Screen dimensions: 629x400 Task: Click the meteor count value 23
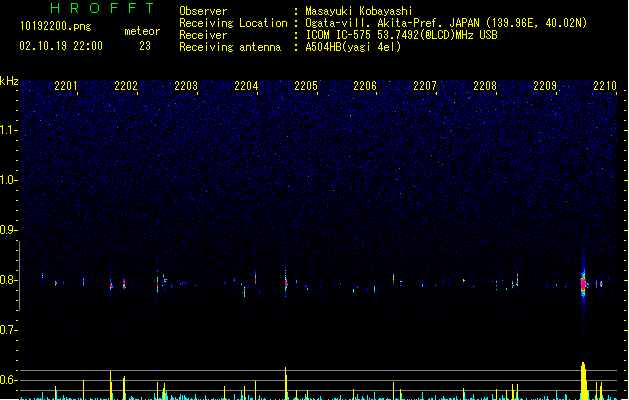click(x=145, y=46)
